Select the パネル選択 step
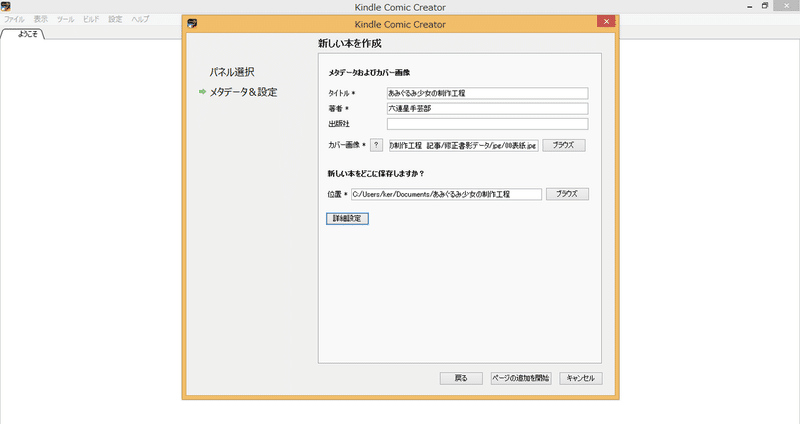This screenshot has height=424, width=800. pos(232,72)
